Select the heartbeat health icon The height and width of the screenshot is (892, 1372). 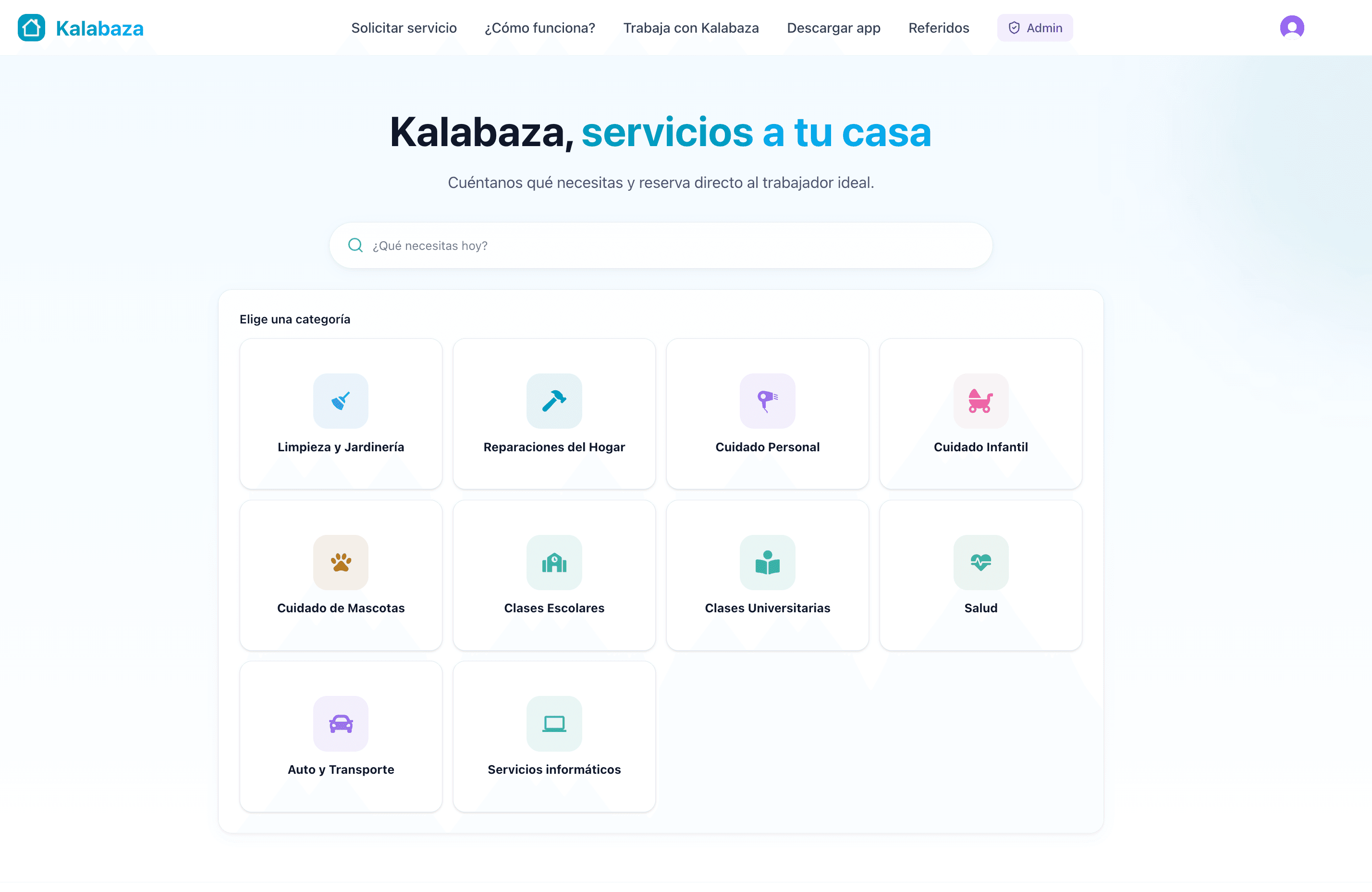[980, 562]
